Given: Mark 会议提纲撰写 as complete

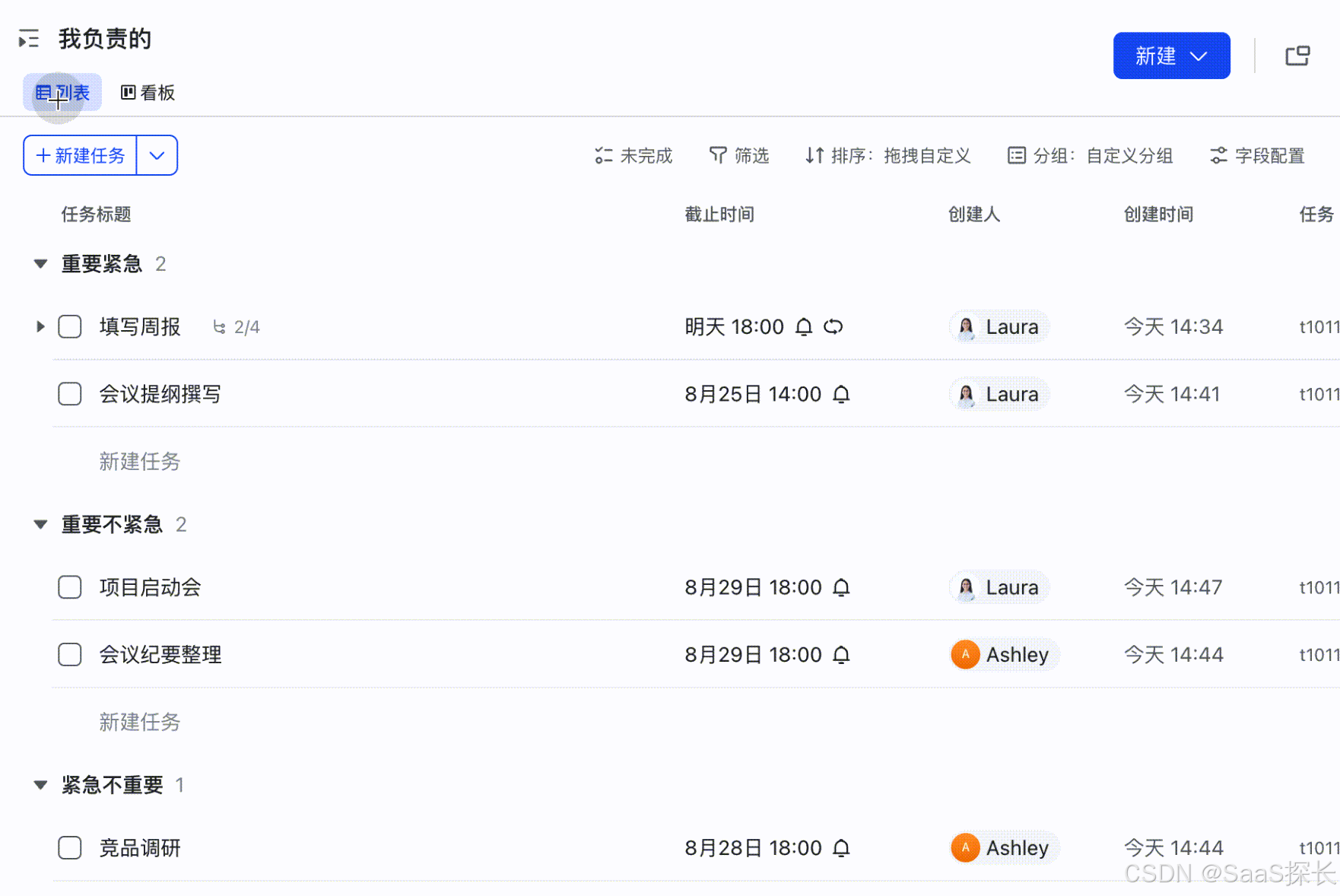Looking at the screenshot, I should 70,394.
